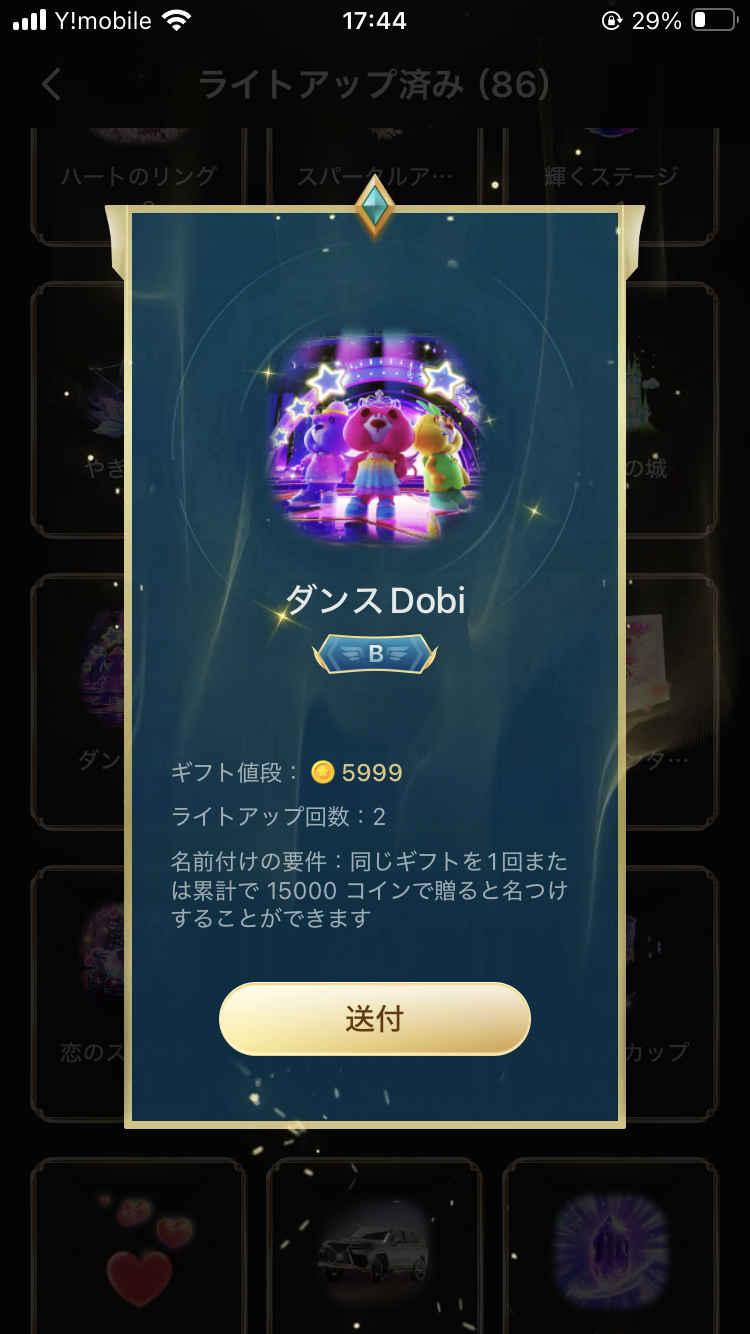Tap the ライトアップ済み (86) title
The width and height of the screenshot is (750, 1334).
pos(374,85)
